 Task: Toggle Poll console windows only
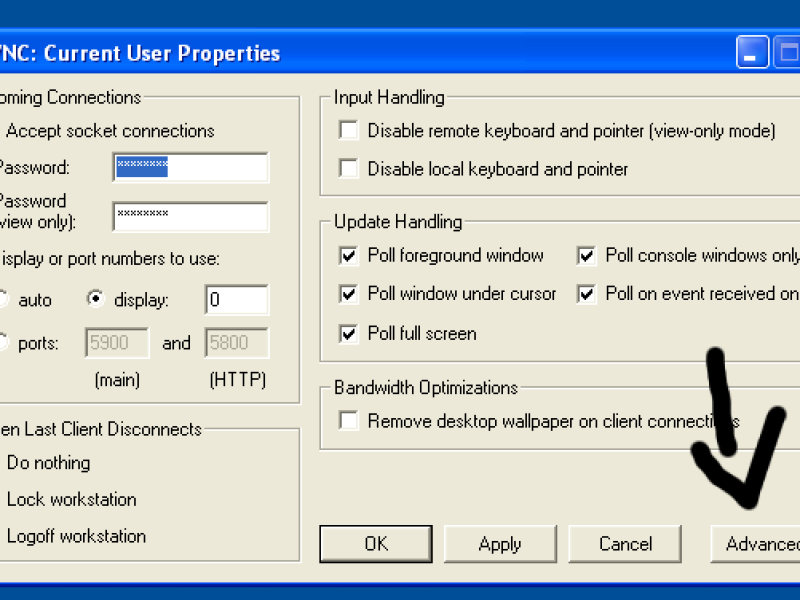point(586,255)
